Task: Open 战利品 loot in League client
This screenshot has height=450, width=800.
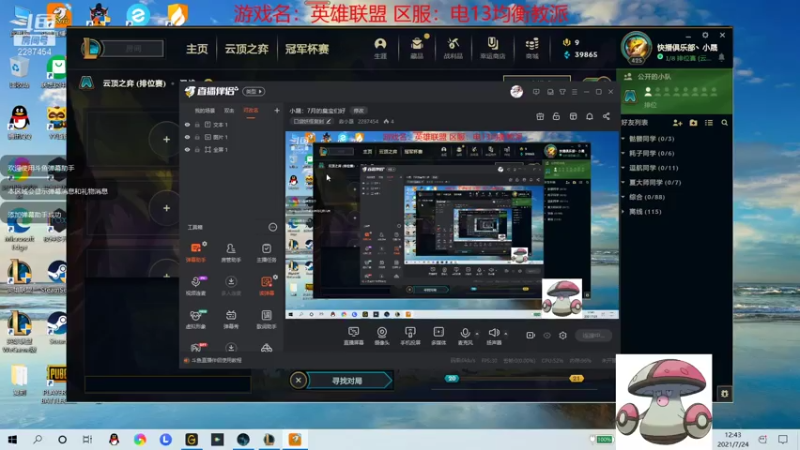Action: 453,48
